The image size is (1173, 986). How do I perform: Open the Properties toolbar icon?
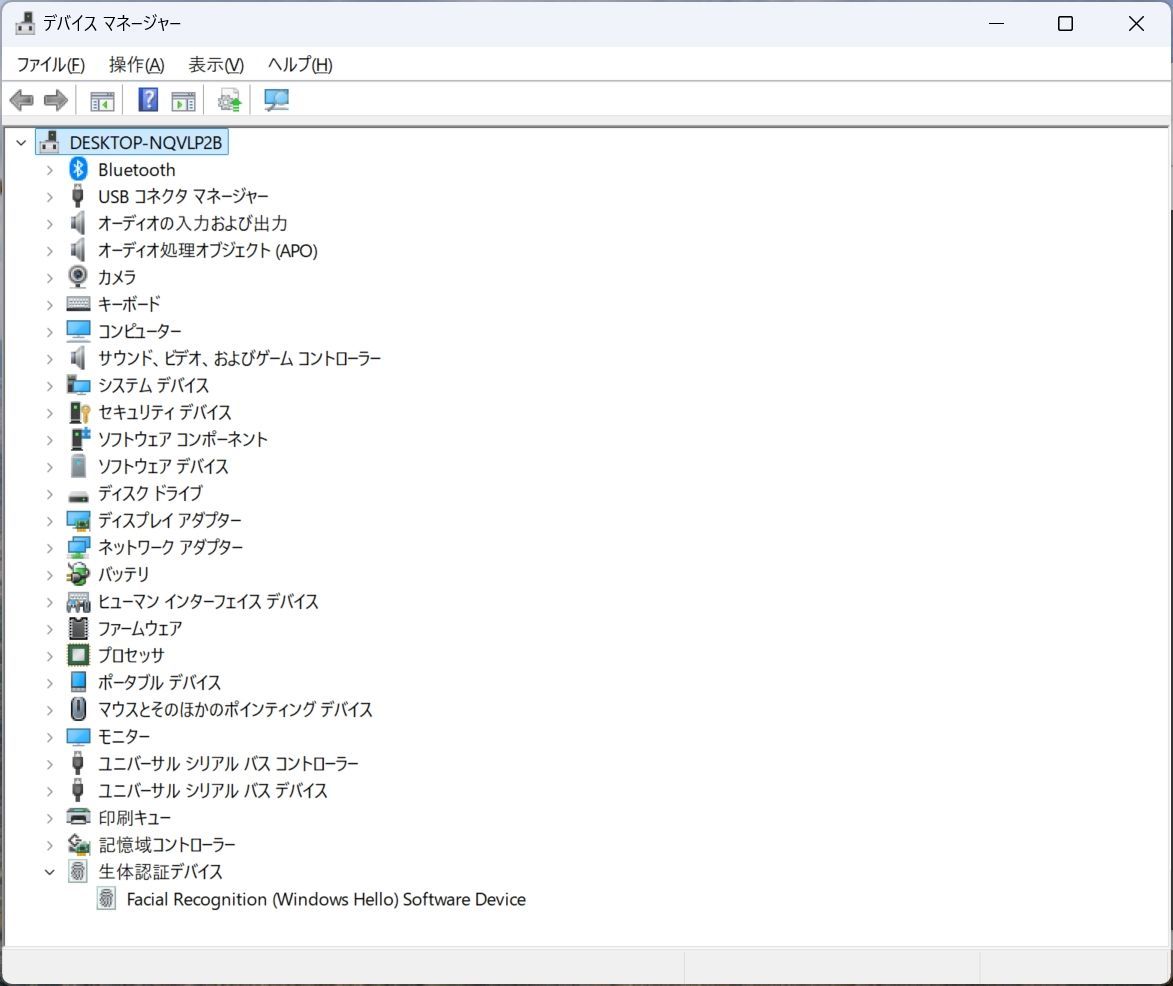point(182,99)
